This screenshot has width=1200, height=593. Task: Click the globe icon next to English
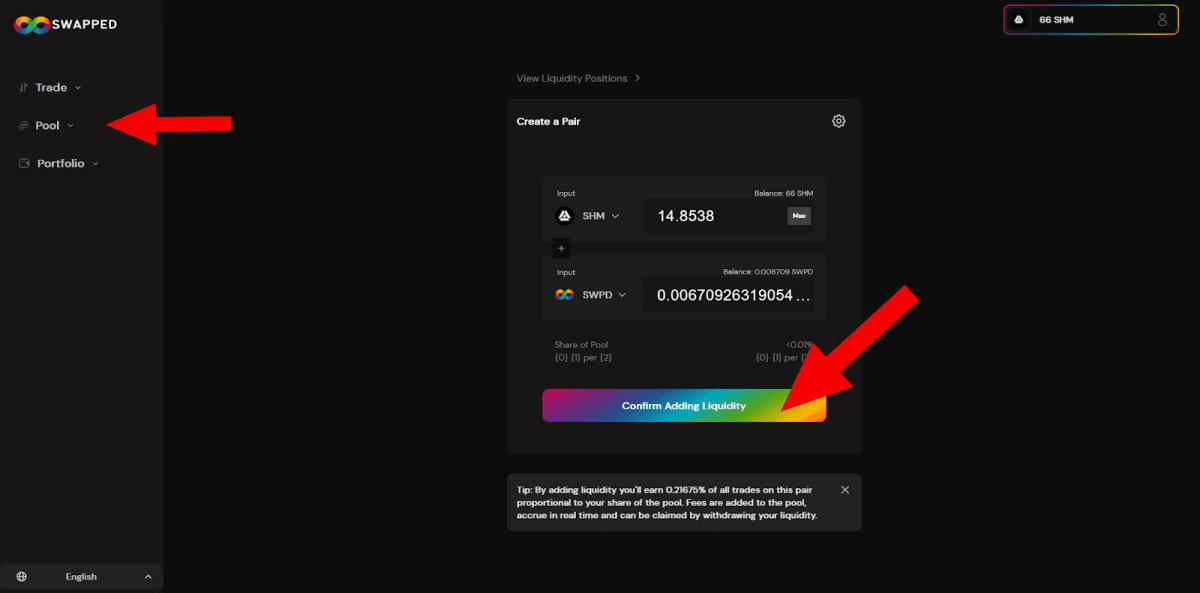coord(22,576)
